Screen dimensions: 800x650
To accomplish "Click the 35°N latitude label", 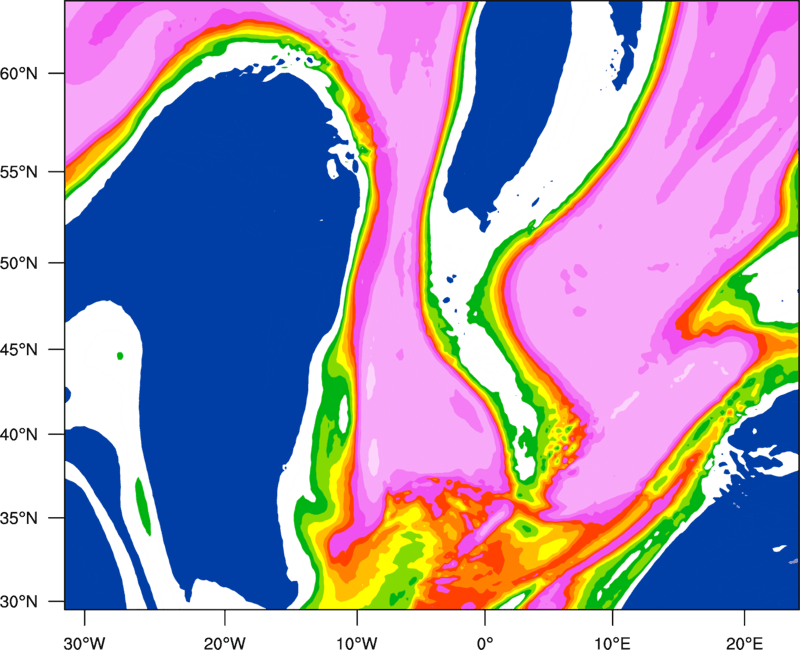I will tap(19, 518).
